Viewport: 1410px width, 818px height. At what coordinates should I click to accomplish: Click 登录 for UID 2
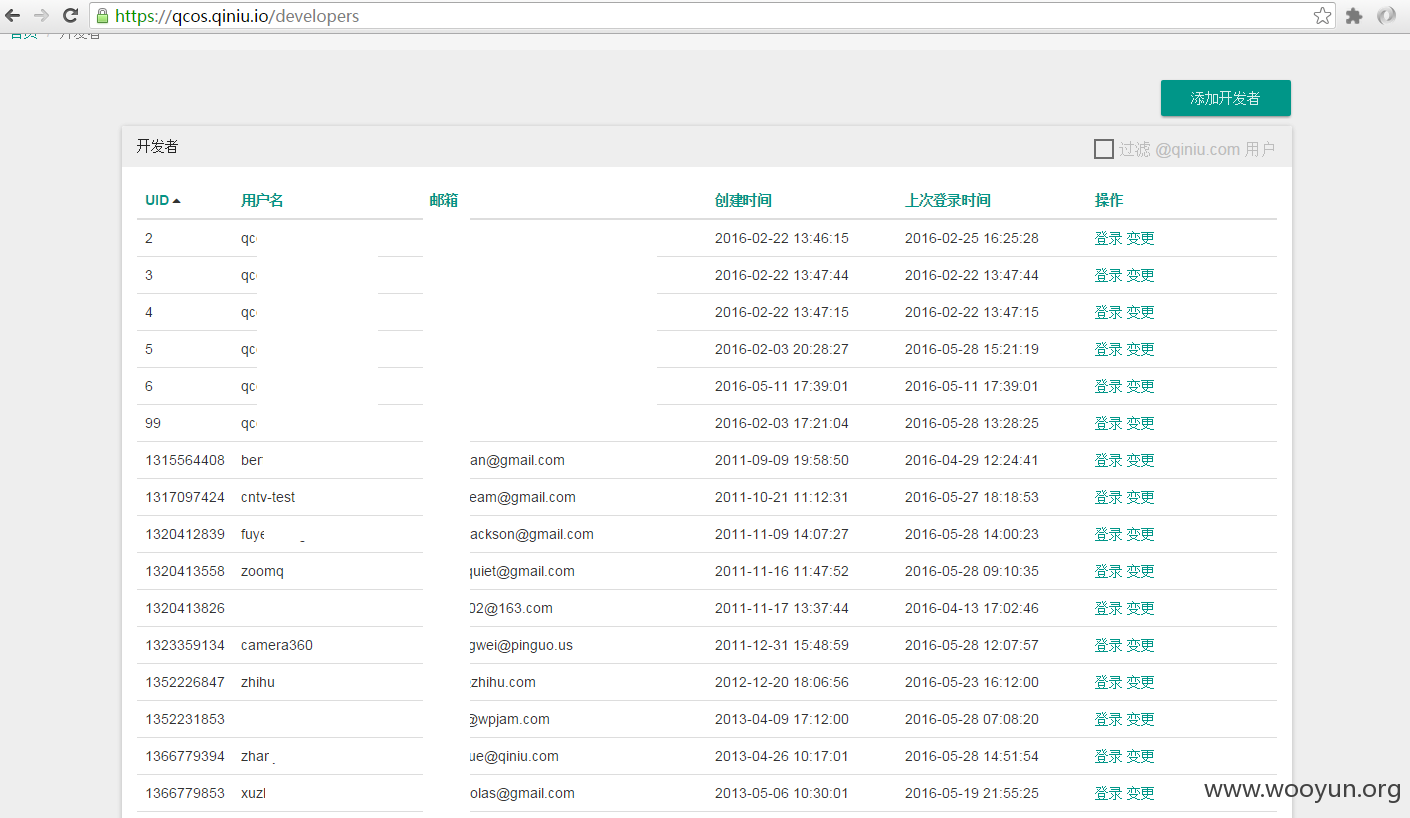(1108, 238)
